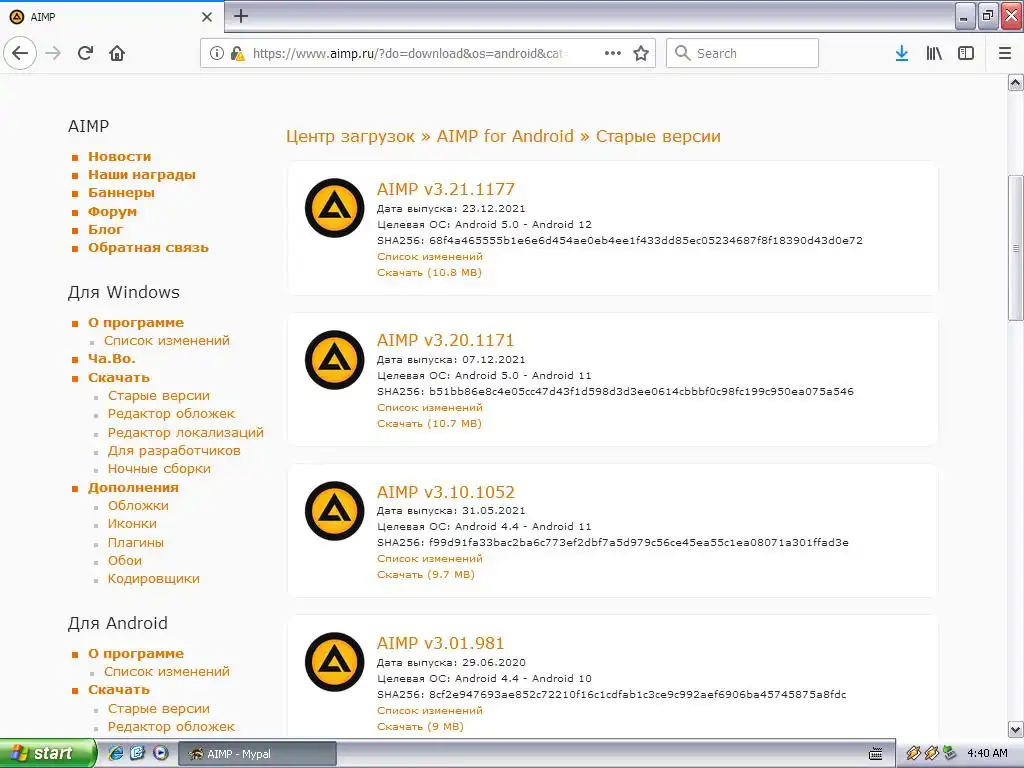
Task: Click the 4:40 AM taskbar clock
Action: (x=987, y=753)
